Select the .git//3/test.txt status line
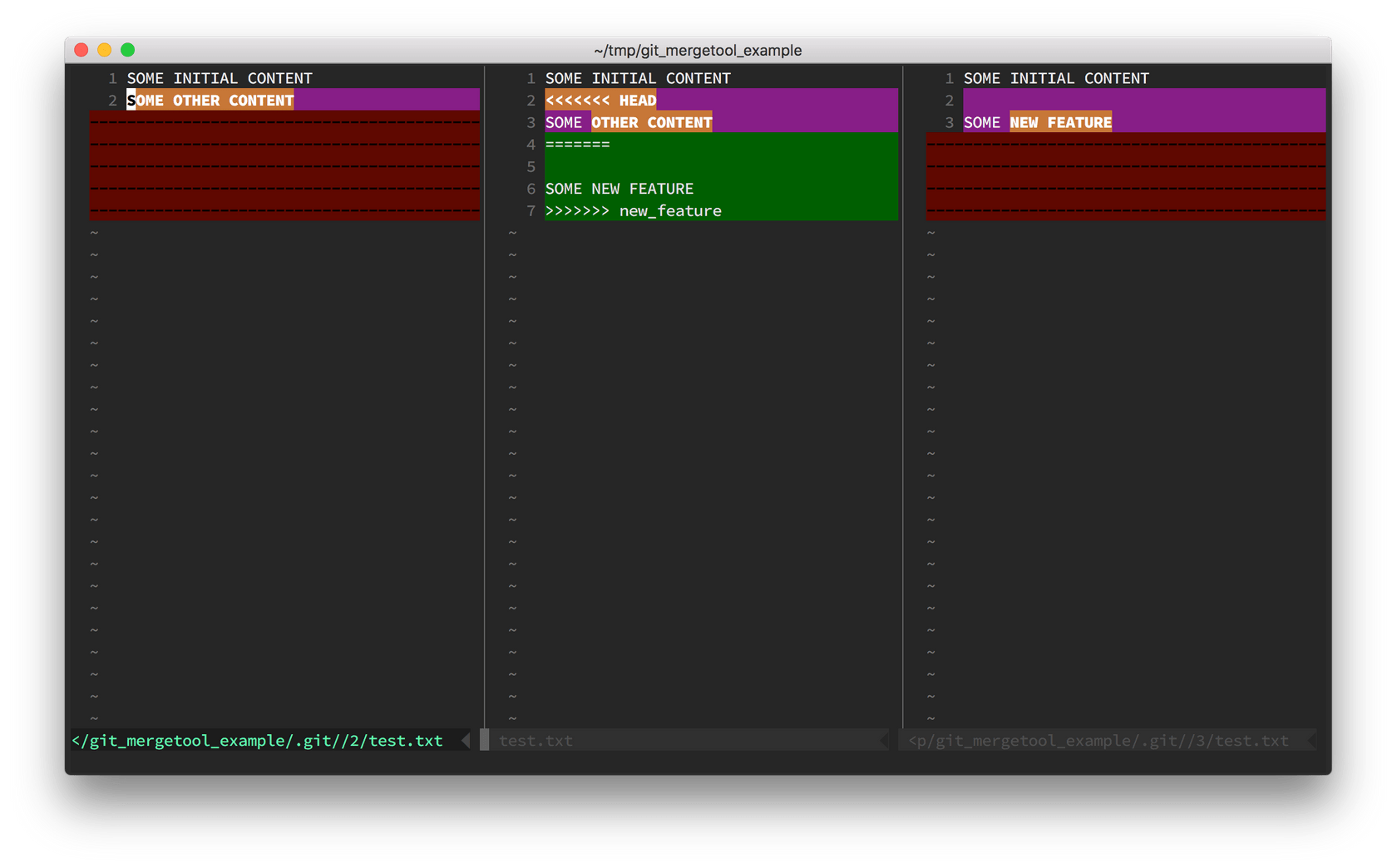Viewport: 1397px width, 868px height. point(1108,740)
